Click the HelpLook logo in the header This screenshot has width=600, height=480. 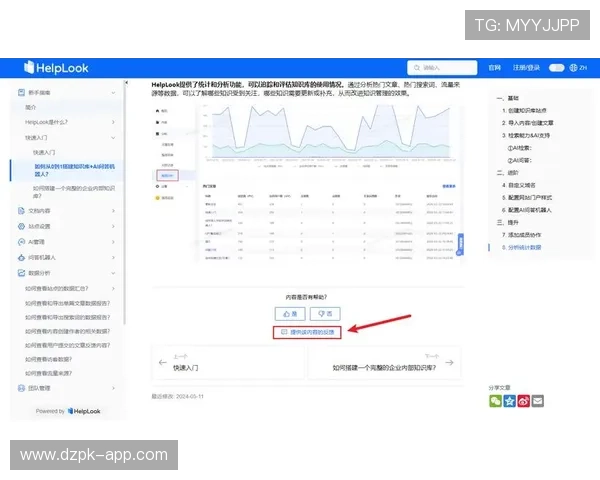[x=56, y=68]
